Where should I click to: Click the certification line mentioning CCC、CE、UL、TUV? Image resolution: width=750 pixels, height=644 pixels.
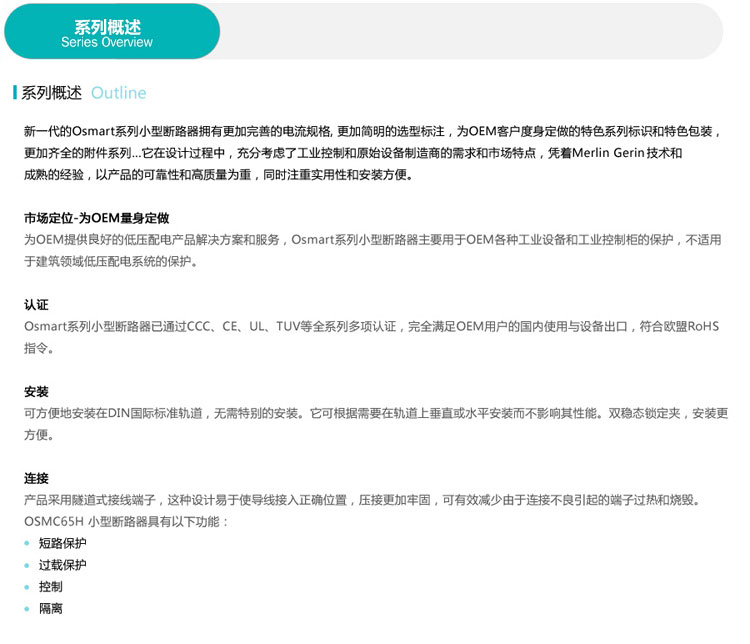pyautogui.click(x=372, y=326)
